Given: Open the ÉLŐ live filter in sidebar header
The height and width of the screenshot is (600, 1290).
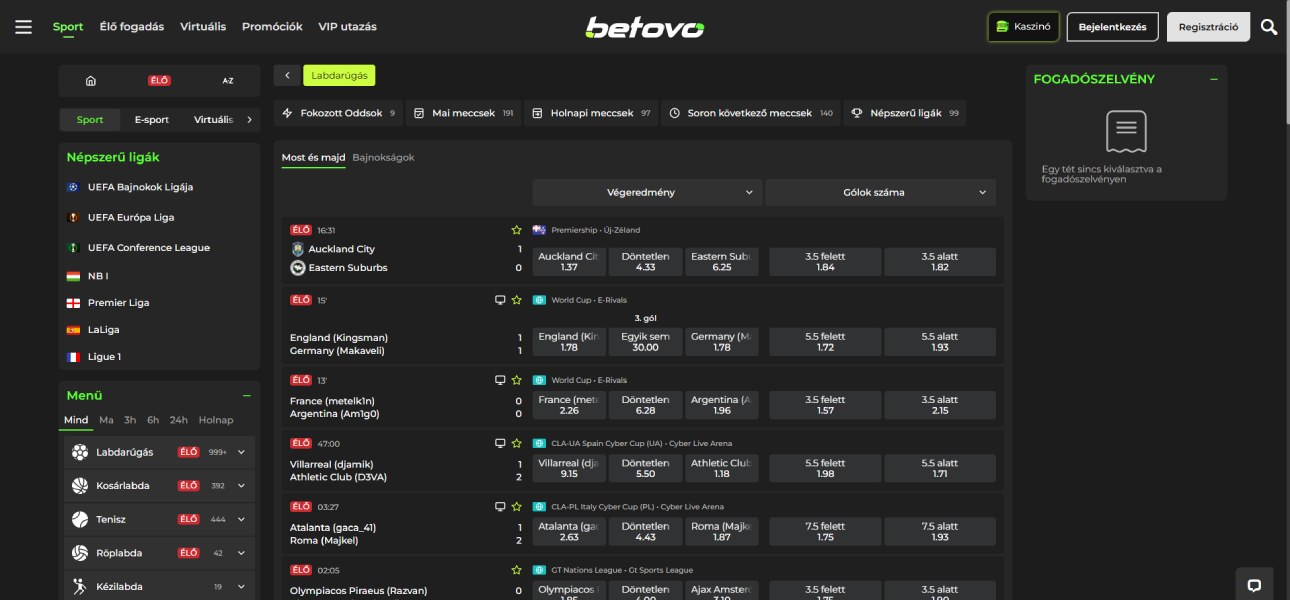Looking at the screenshot, I should click(x=159, y=80).
